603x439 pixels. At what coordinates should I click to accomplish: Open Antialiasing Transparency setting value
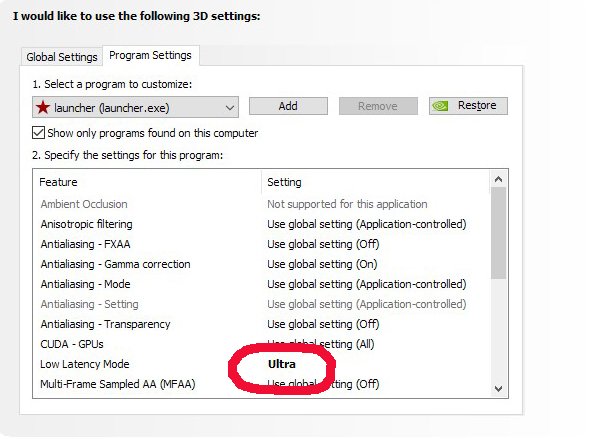(323, 324)
